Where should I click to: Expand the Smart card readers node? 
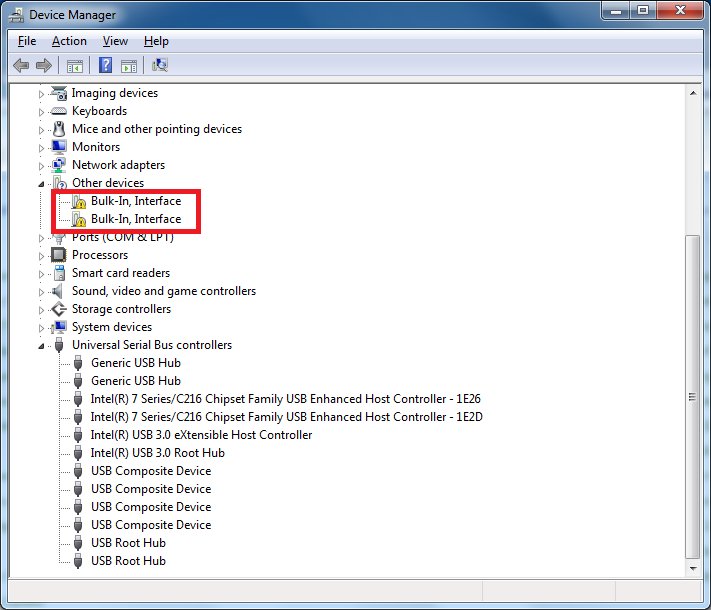tap(41, 274)
